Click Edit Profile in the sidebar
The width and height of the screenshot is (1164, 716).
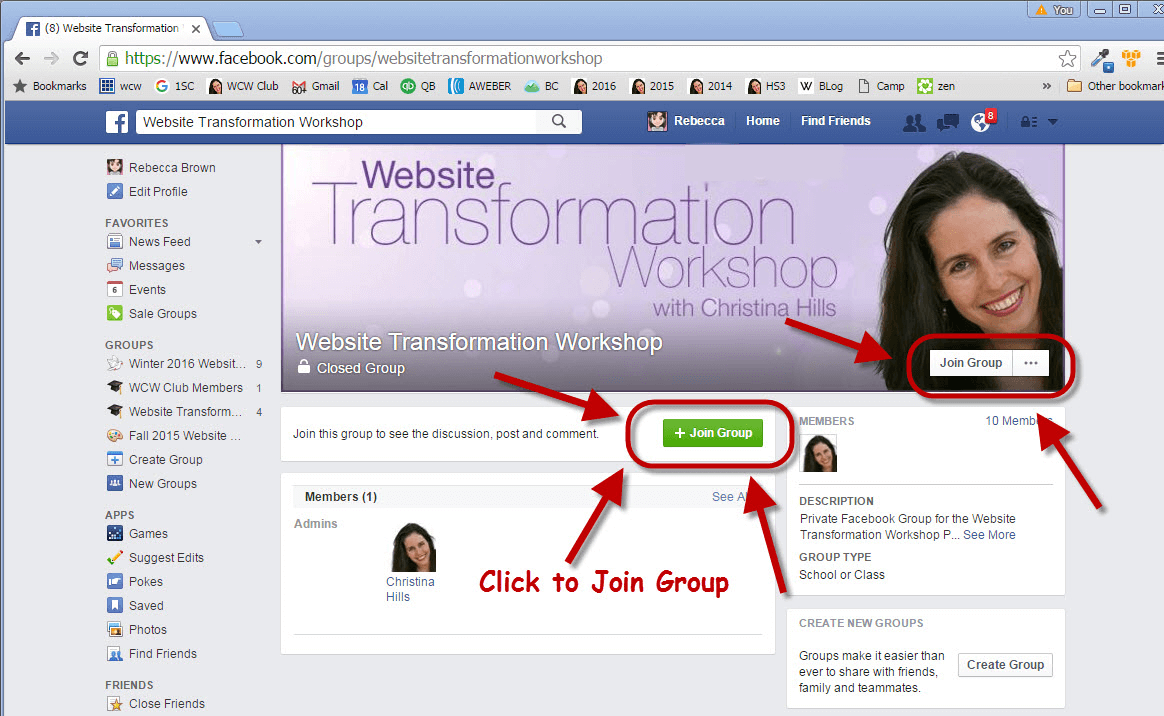(x=147, y=191)
